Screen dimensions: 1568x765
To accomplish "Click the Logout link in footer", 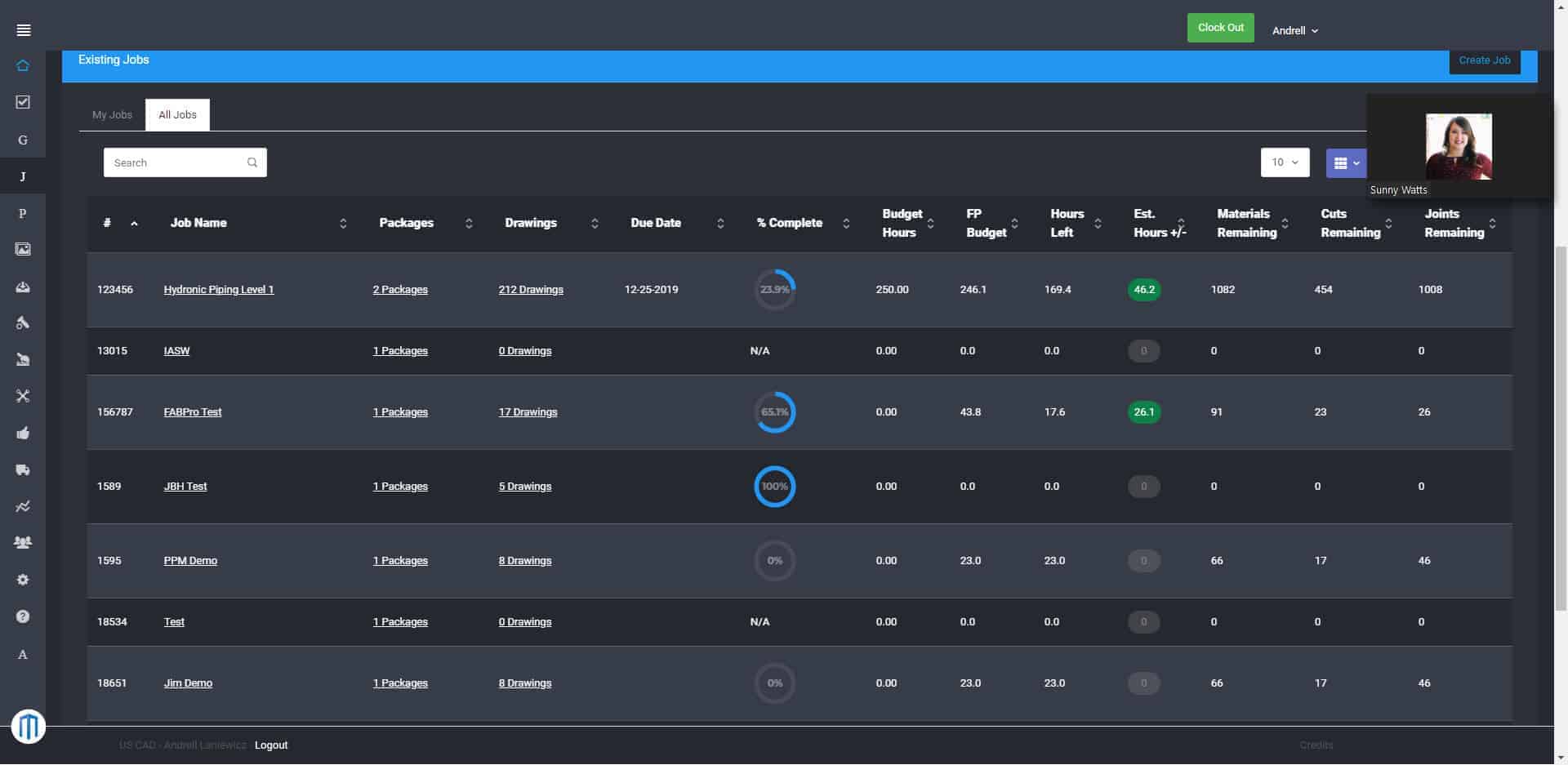I will 271,745.
